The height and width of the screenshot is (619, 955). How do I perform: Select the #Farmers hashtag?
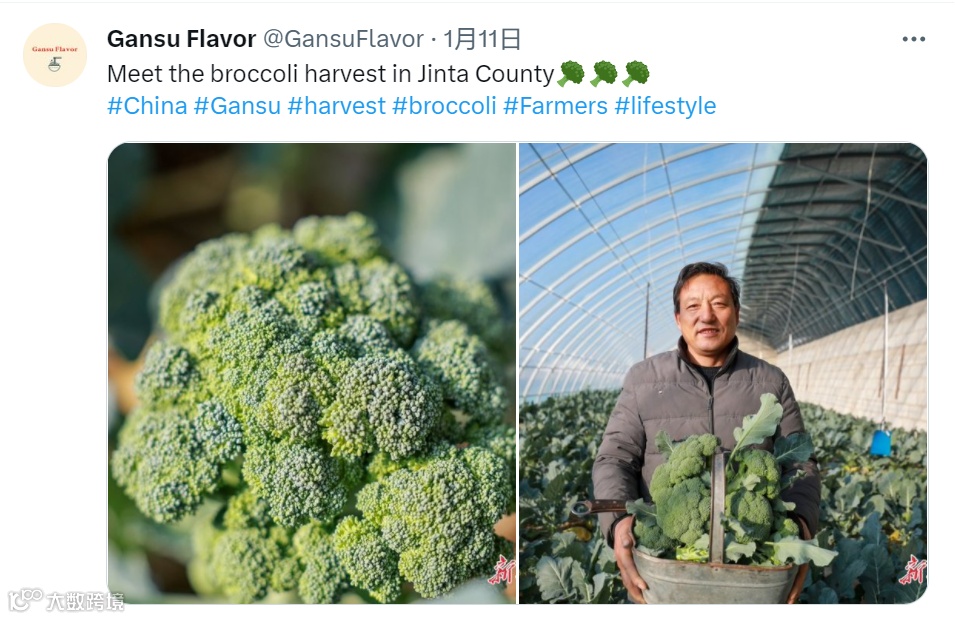pyautogui.click(x=555, y=106)
